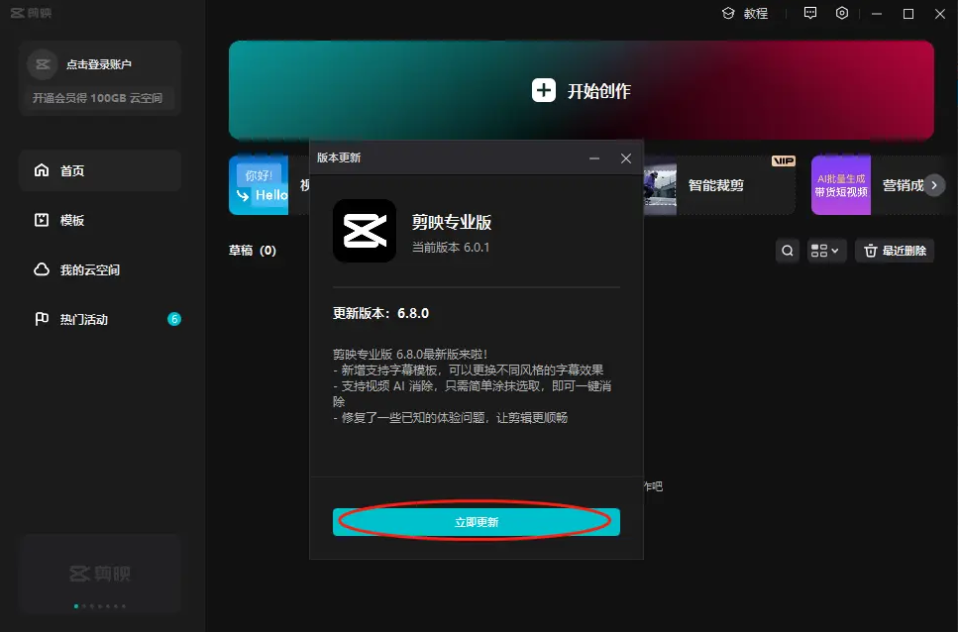Click the bottom-left 剪映 promo banner
Image resolution: width=958 pixels, height=632 pixels.
(100, 573)
